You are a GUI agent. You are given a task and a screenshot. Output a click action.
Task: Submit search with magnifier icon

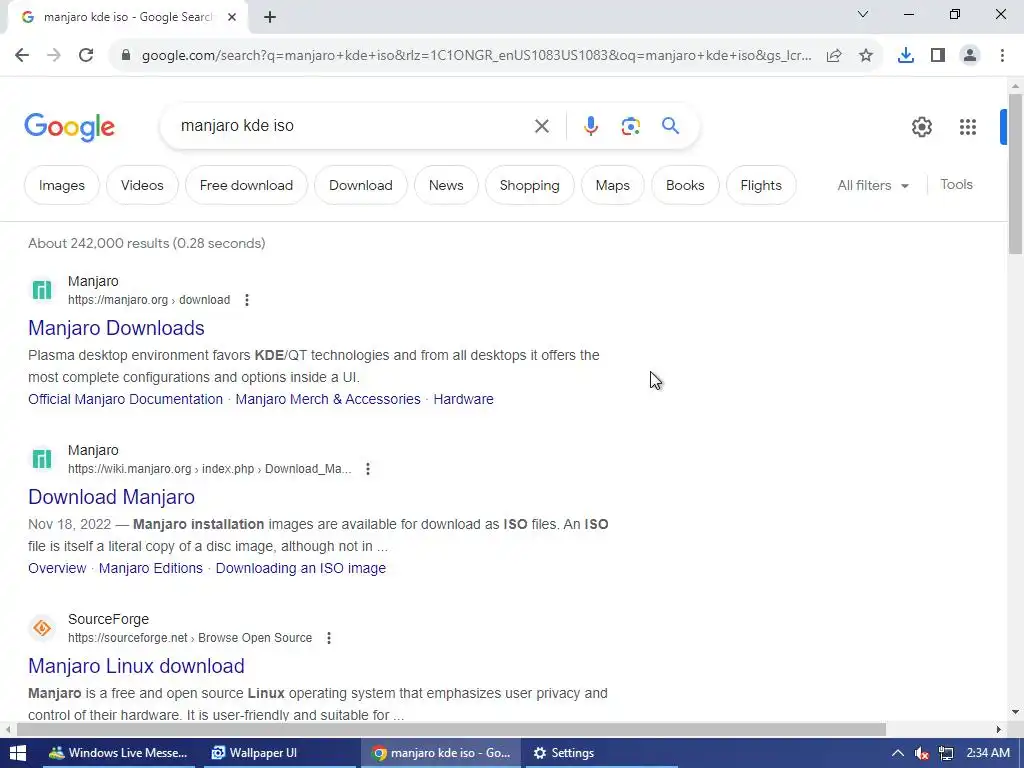tap(670, 125)
